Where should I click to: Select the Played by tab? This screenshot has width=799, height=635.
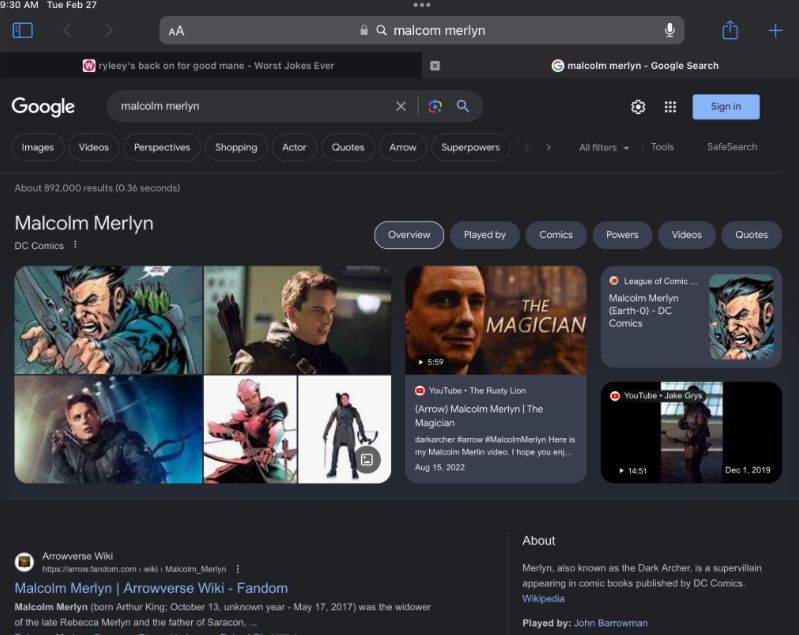tap(484, 235)
